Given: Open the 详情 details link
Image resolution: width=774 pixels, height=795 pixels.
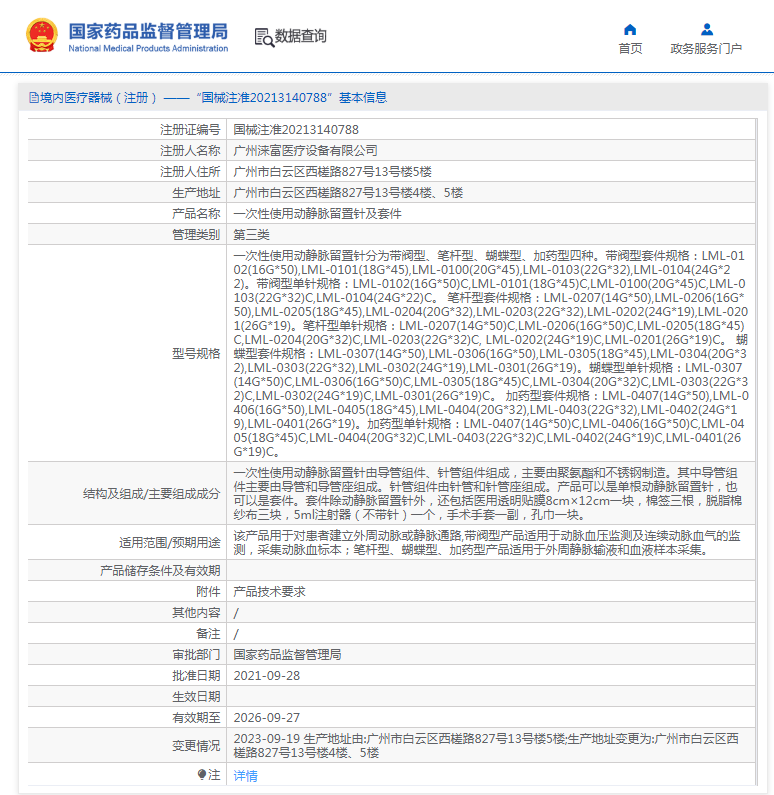Looking at the screenshot, I should (x=245, y=775).
